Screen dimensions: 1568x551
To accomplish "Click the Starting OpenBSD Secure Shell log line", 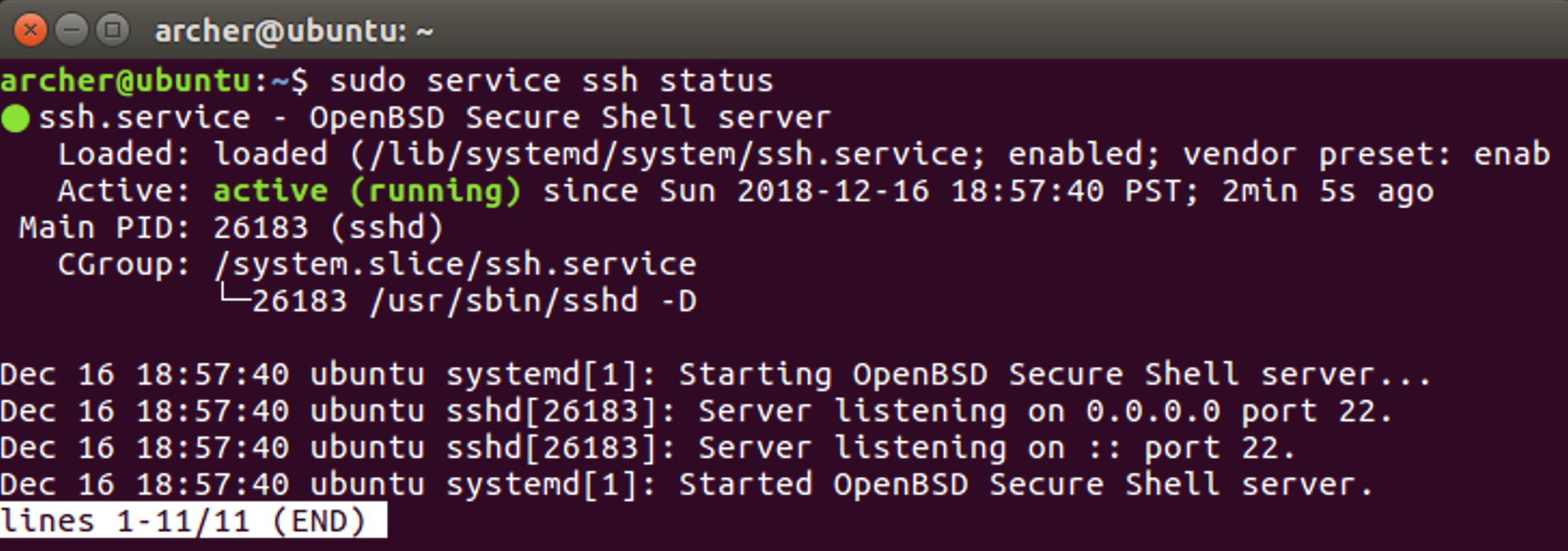I will (715, 375).
